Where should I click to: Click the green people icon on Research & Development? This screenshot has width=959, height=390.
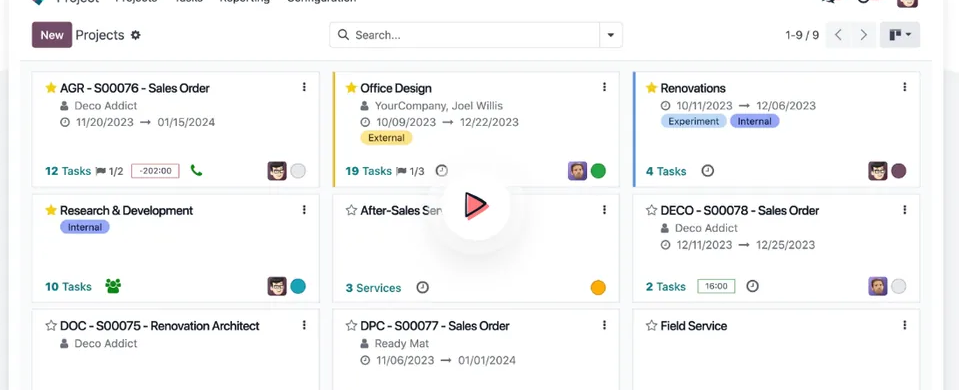tap(113, 286)
